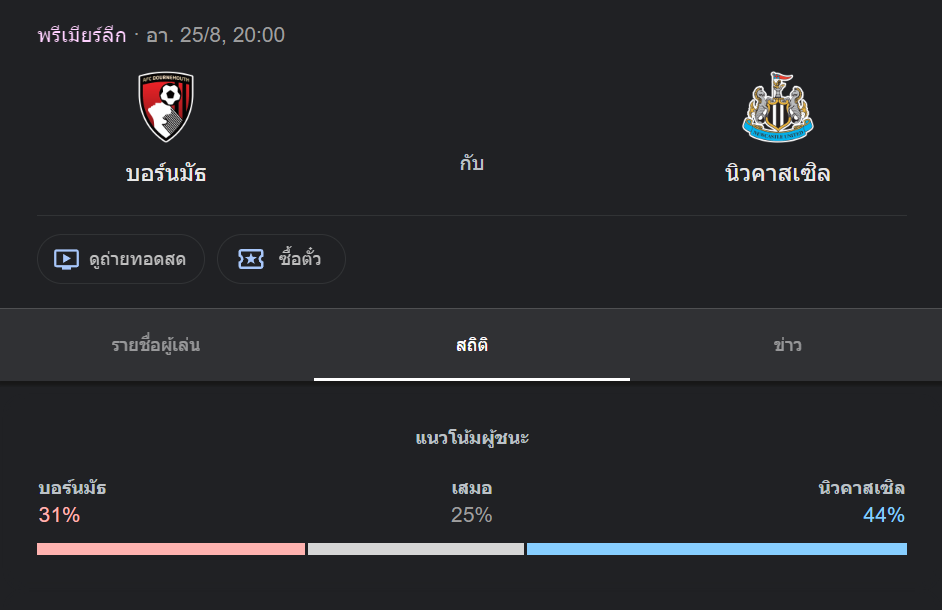
Task: Open the ข่าว news tab
Action: [787, 346]
